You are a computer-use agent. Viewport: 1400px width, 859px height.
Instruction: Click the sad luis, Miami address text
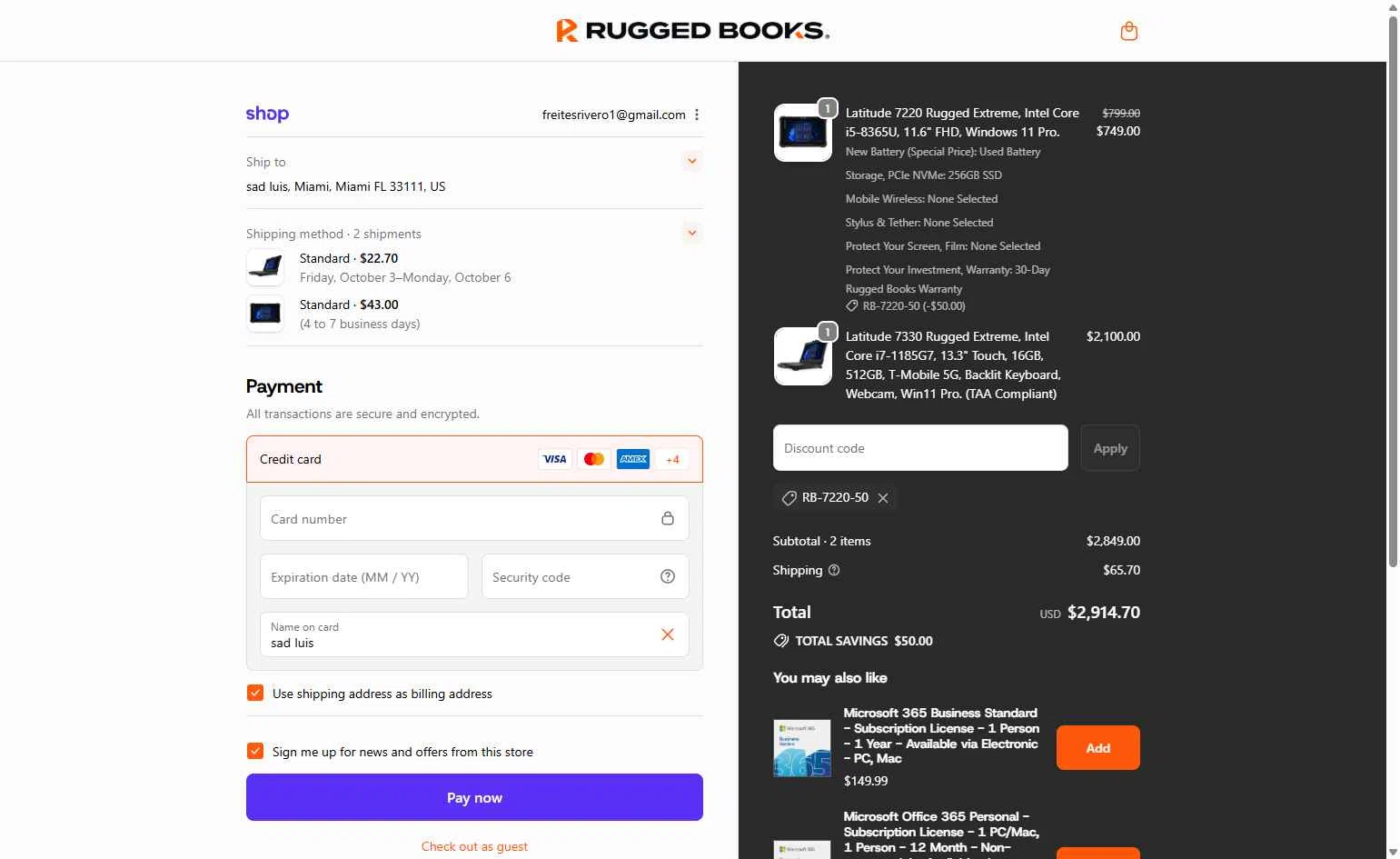345,186
